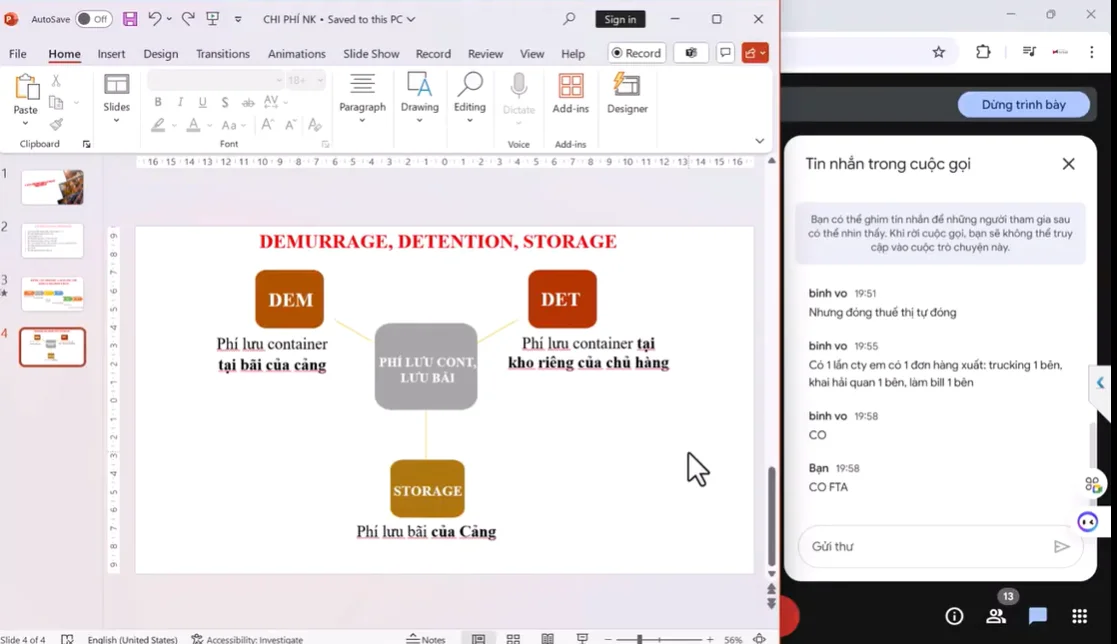Click the Save icon in title bar
Image resolution: width=1117 pixels, height=644 pixels.
tap(130, 19)
